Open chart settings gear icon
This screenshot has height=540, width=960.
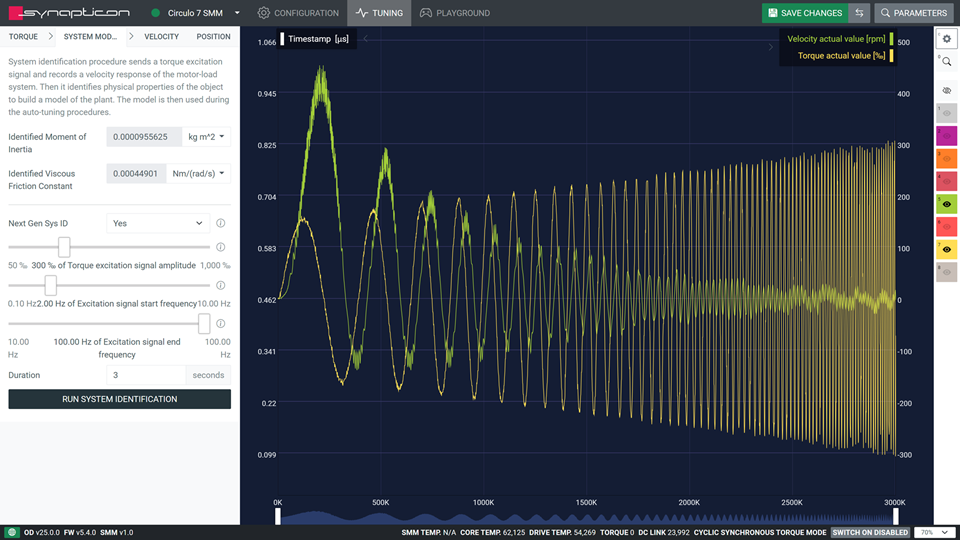(947, 38)
